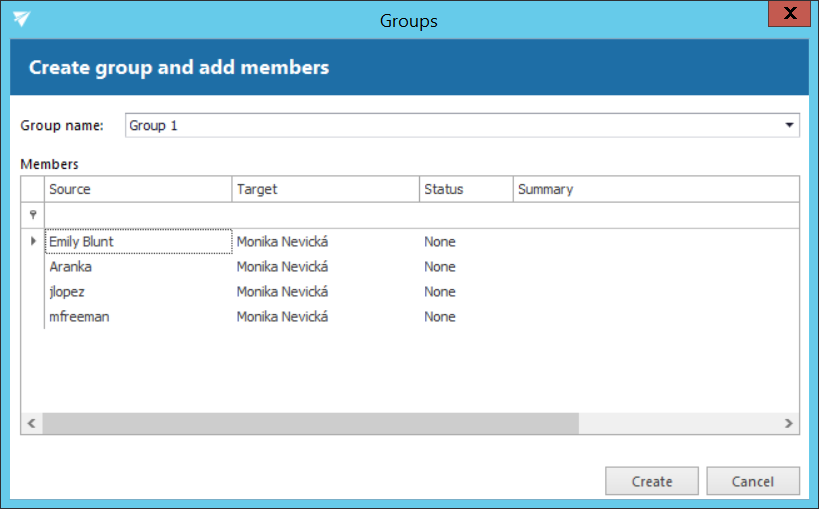Click the filter row pin icon

(x=33, y=215)
